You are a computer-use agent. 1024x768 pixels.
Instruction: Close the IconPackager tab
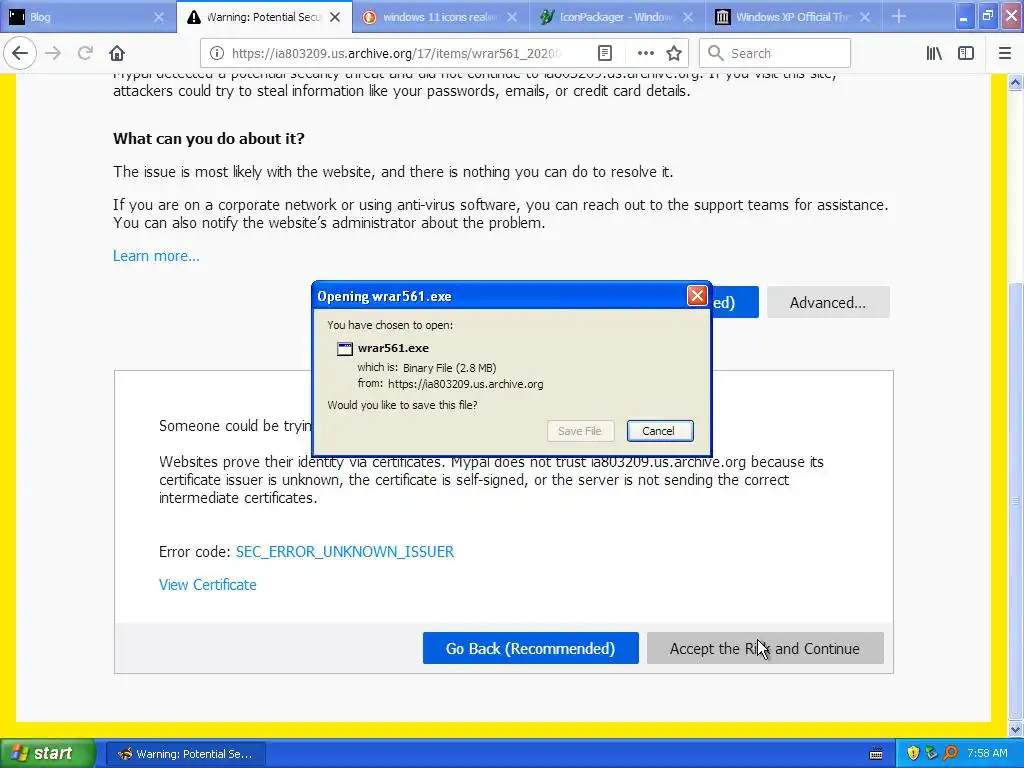point(688,18)
